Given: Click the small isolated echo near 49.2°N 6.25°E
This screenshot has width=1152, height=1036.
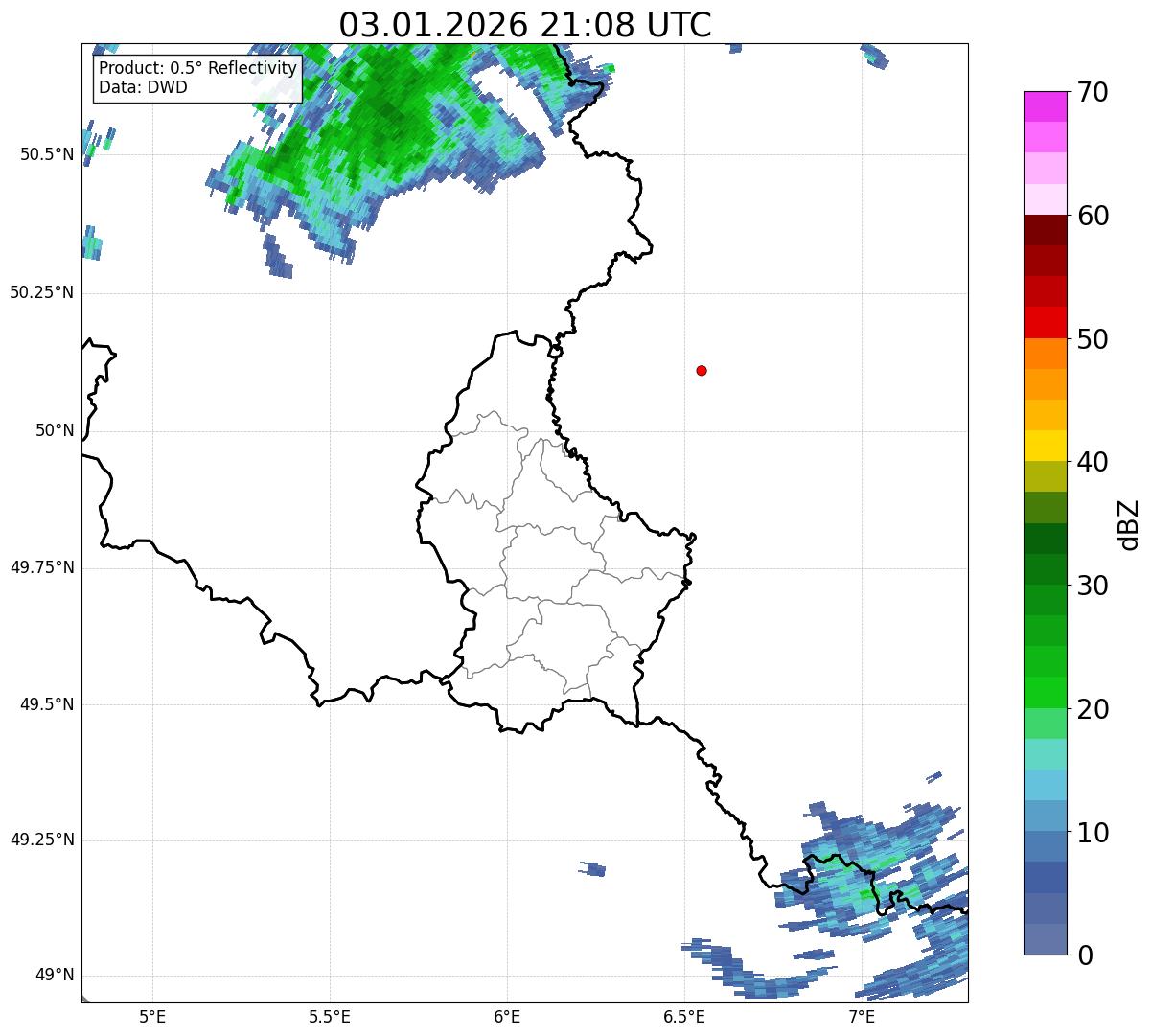Looking at the screenshot, I should click(593, 869).
